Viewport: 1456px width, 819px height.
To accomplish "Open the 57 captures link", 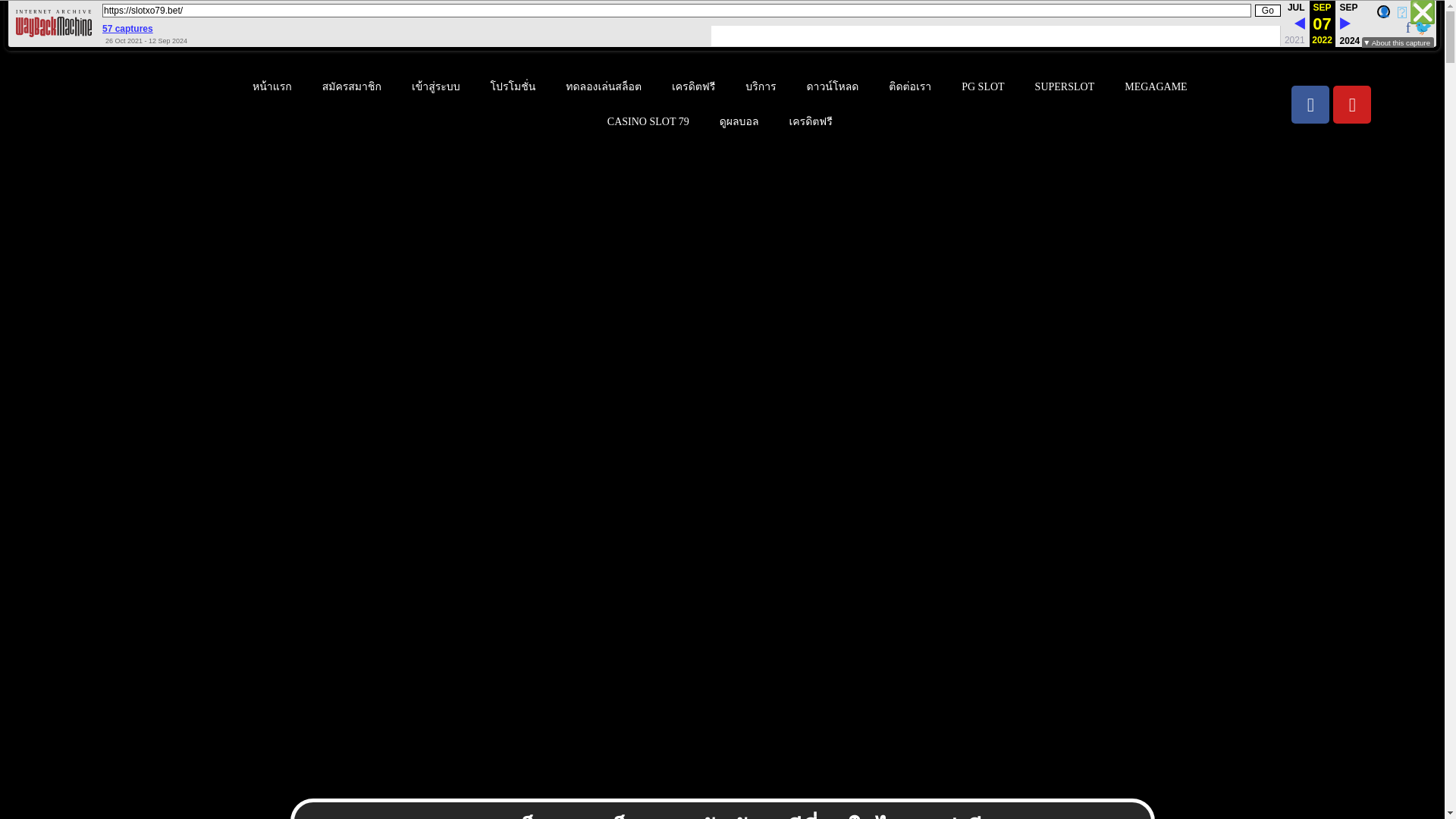I will [127, 29].
